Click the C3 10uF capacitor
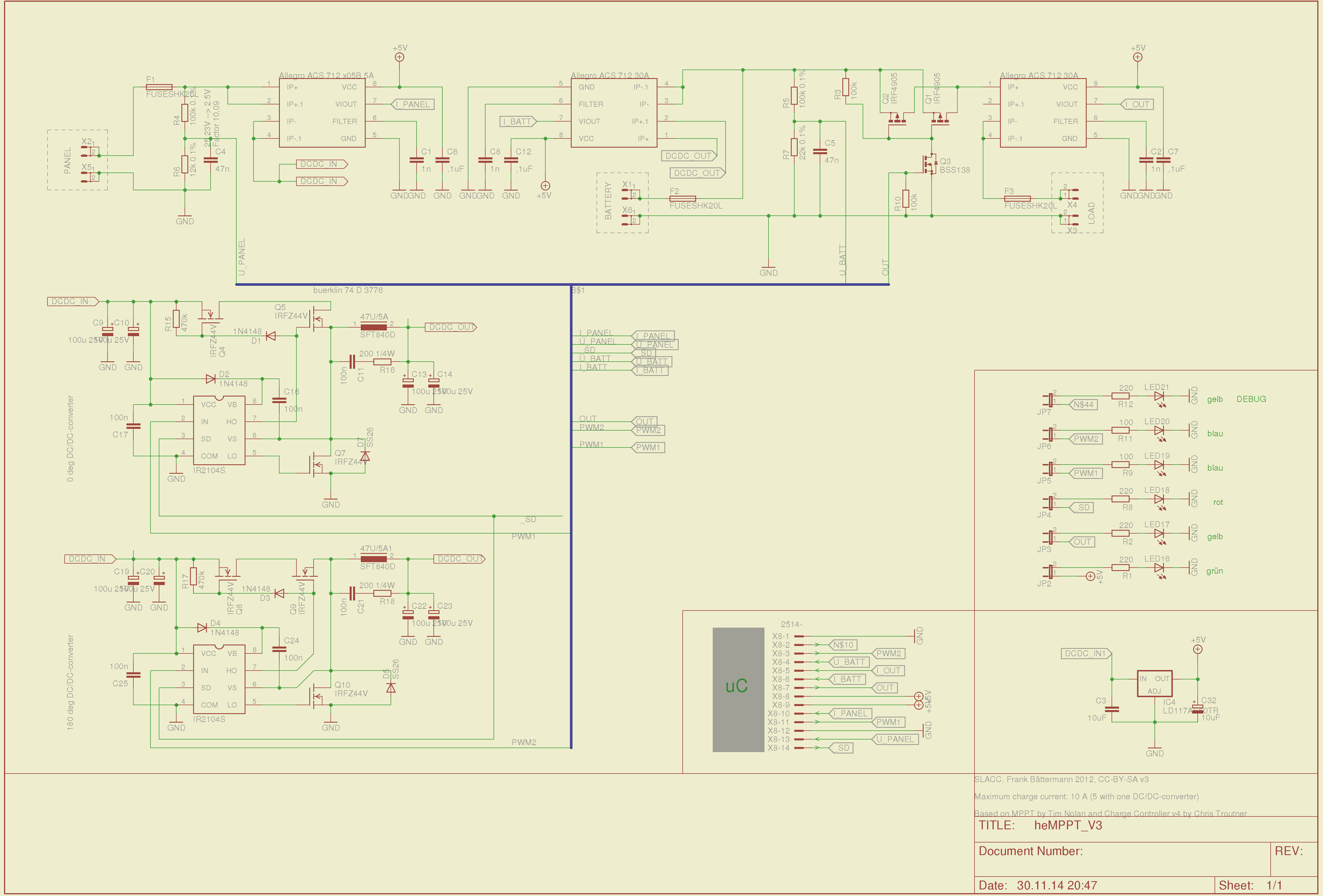 click(1111, 709)
